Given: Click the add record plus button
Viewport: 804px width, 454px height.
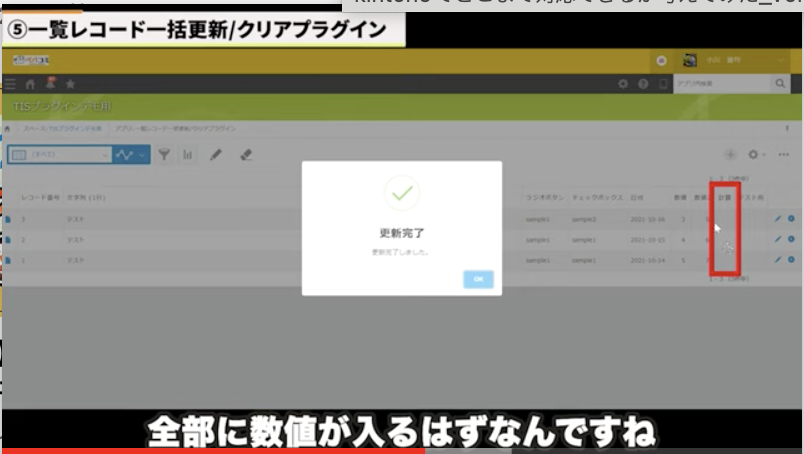Looking at the screenshot, I should 730,155.
